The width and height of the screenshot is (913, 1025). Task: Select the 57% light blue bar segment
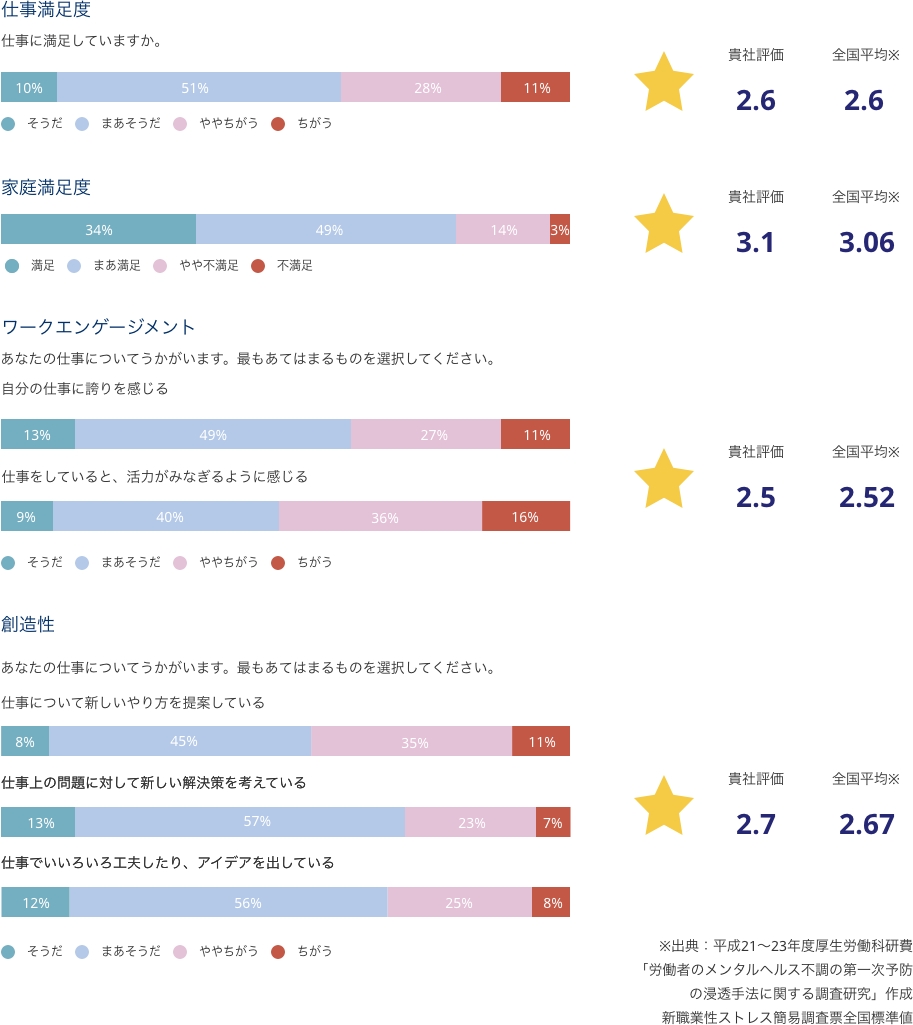pyautogui.click(x=240, y=822)
